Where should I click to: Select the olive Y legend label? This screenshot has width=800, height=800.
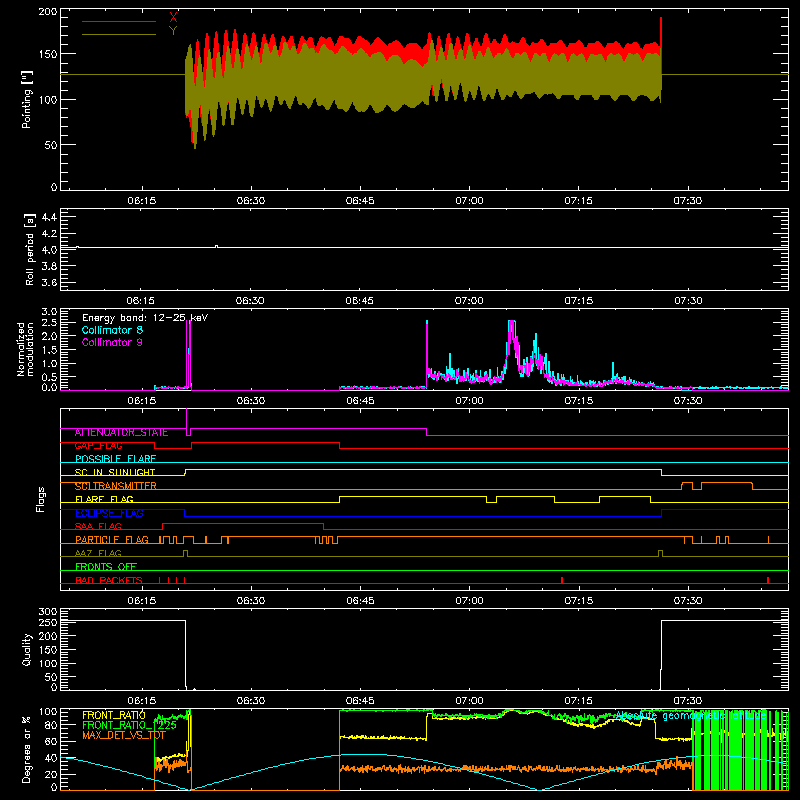173,31
